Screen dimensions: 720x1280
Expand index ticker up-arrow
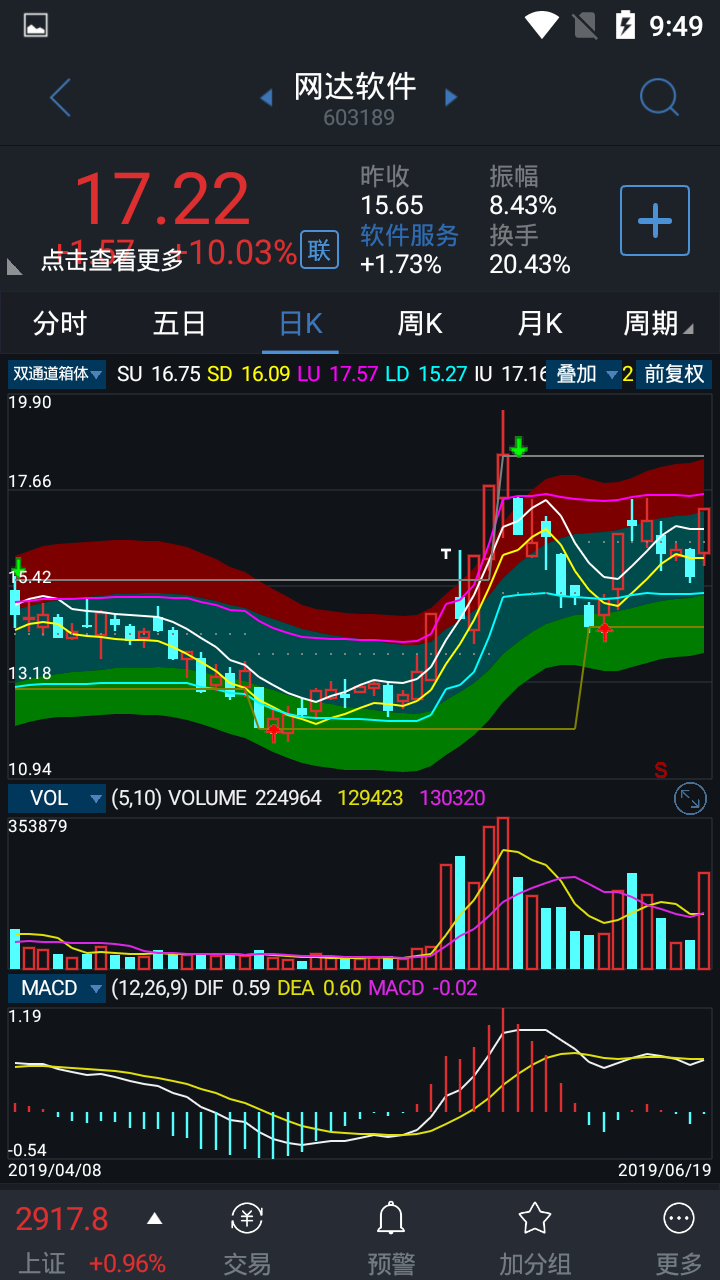coord(154,1218)
